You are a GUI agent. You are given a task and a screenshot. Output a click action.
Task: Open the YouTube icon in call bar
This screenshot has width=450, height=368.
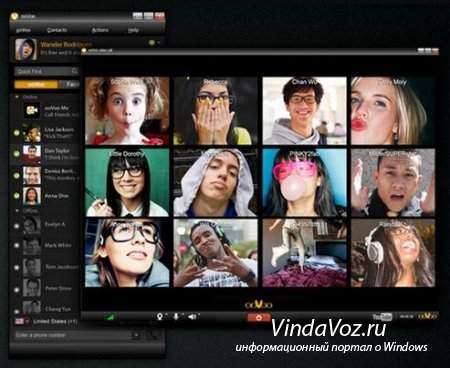tap(382, 316)
